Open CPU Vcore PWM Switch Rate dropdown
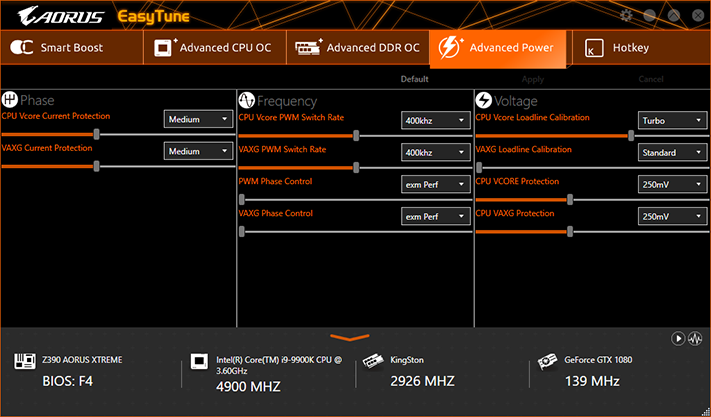Screen dimensions: 711x417 pyautogui.click(x=435, y=121)
